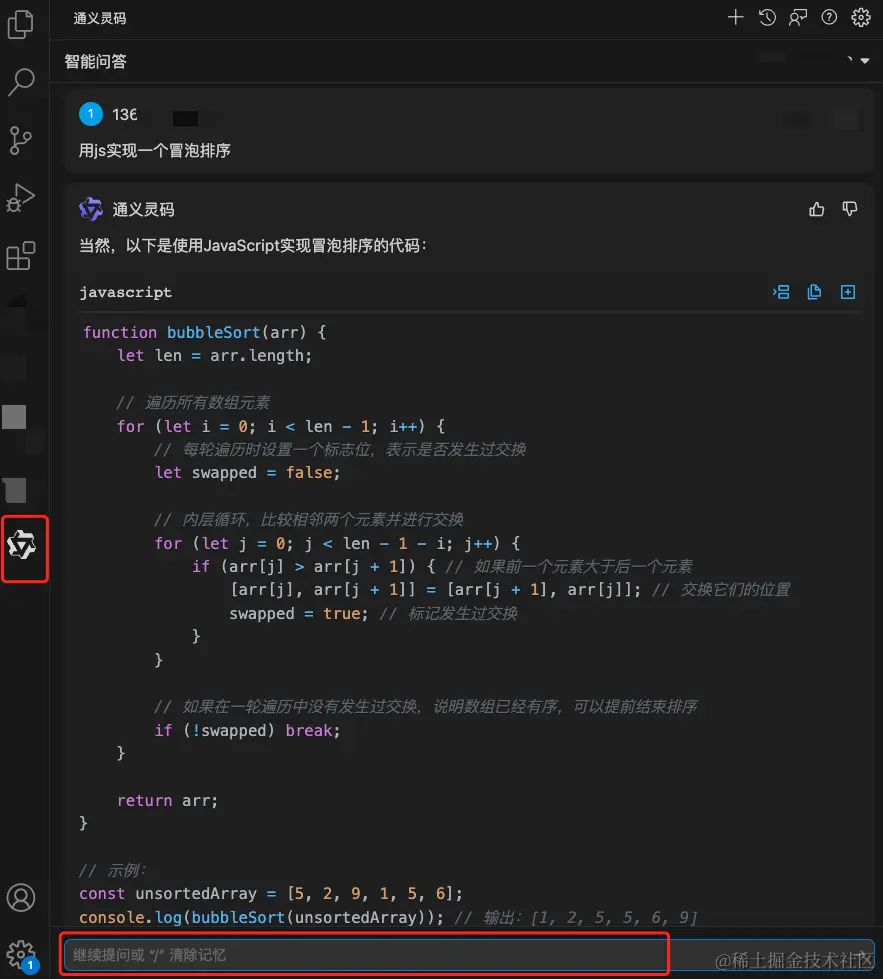Click the line 'if (!swapped) break;'
The image size is (883, 979).
click(247, 731)
